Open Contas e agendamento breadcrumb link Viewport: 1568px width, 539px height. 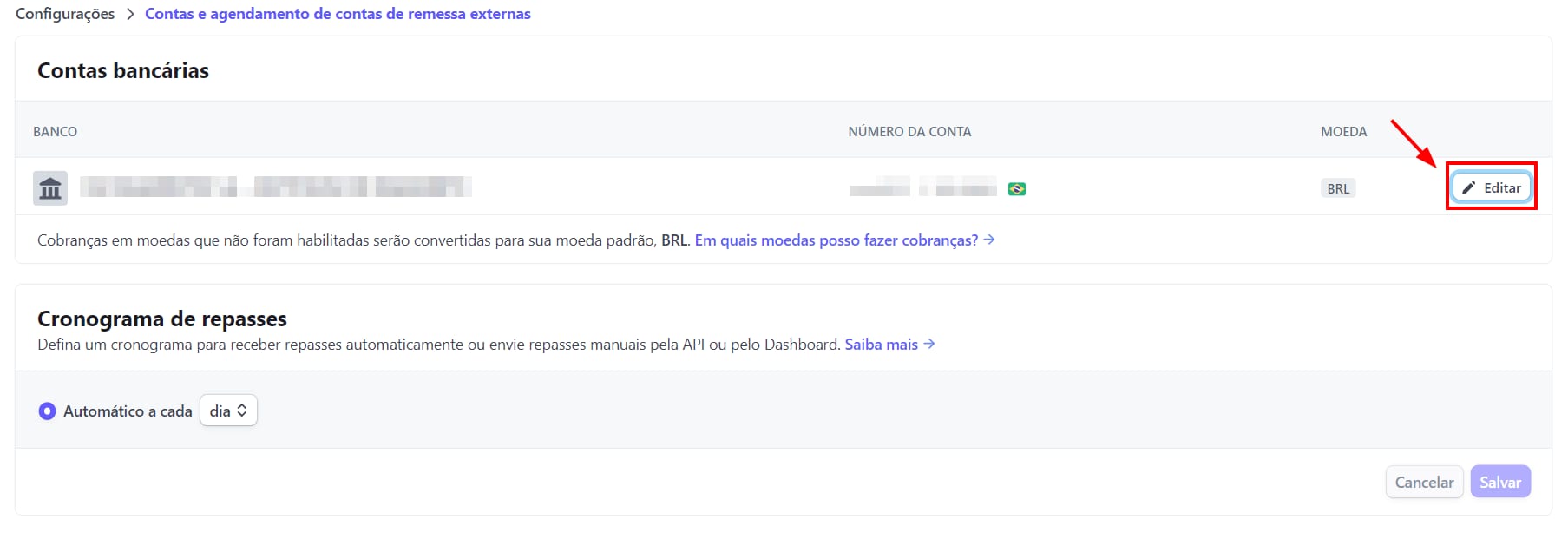click(x=338, y=14)
